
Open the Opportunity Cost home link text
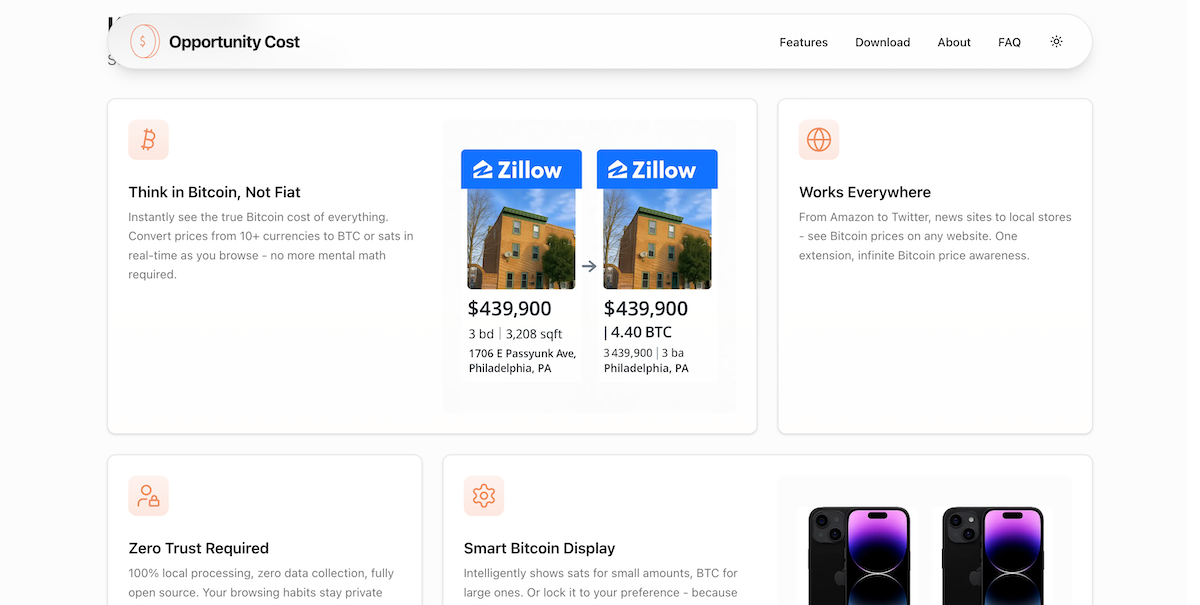click(x=234, y=42)
